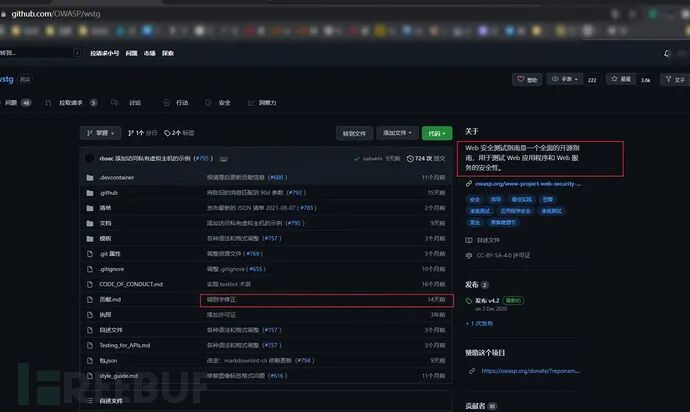Viewport: 690px width, 412px height.
Task: Switch to the 安全 repository tab
Action: pyautogui.click(x=218, y=103)
